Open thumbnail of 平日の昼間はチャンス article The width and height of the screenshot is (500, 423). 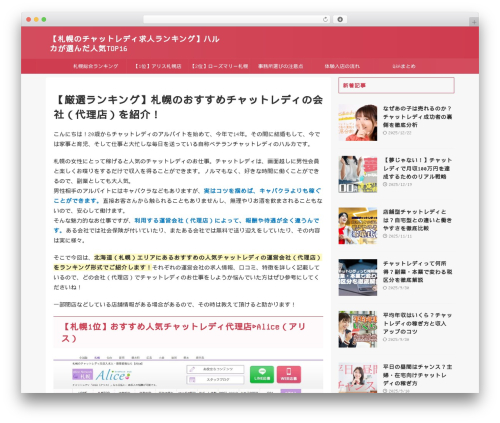(x=358, y=378)
